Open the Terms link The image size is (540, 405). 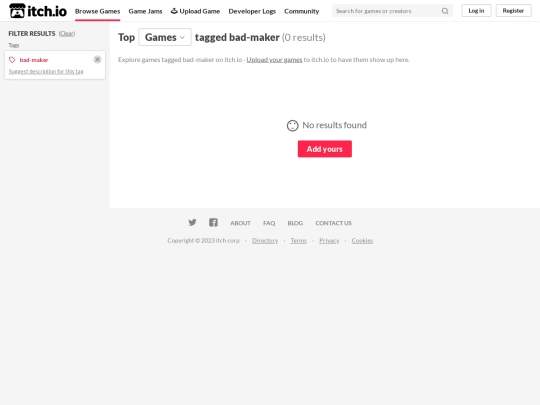(x=298, y=240)
